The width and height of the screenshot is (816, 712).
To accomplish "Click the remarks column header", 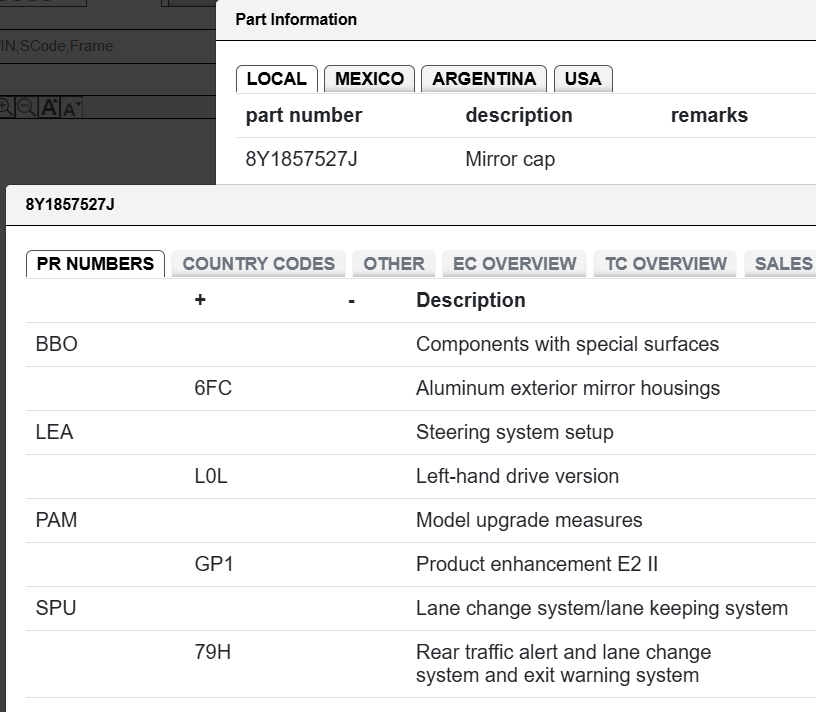I will pyautogui.click(x=709, y=115).
